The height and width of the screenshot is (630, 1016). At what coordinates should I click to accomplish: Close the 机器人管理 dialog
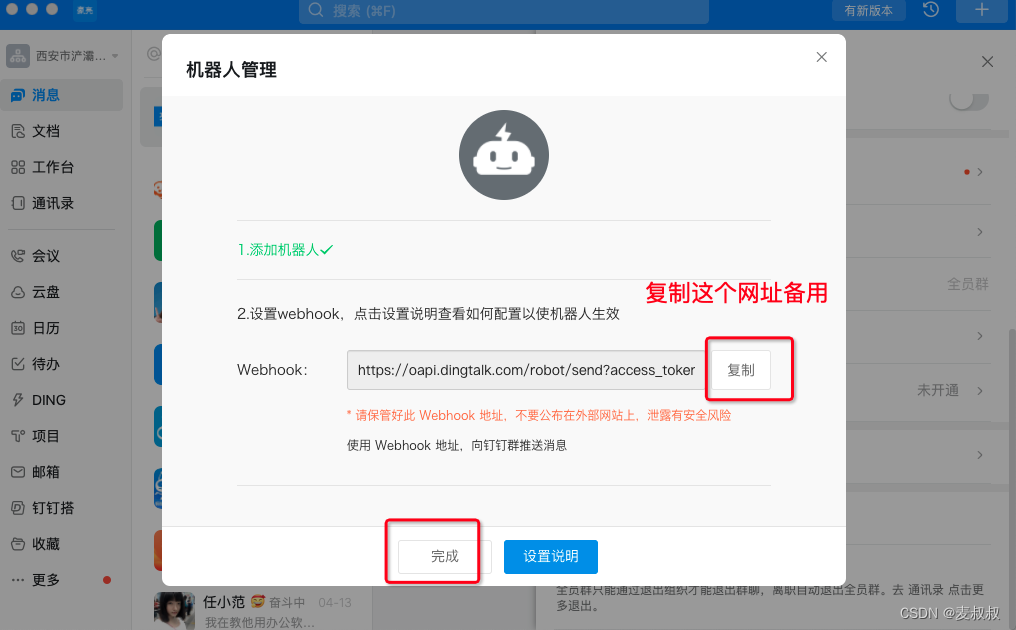click(822, 57)
